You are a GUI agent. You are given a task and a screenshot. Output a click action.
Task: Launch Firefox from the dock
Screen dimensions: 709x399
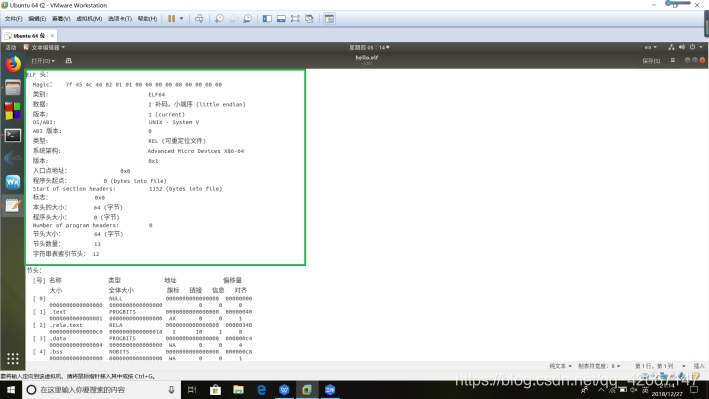point(13,64)
